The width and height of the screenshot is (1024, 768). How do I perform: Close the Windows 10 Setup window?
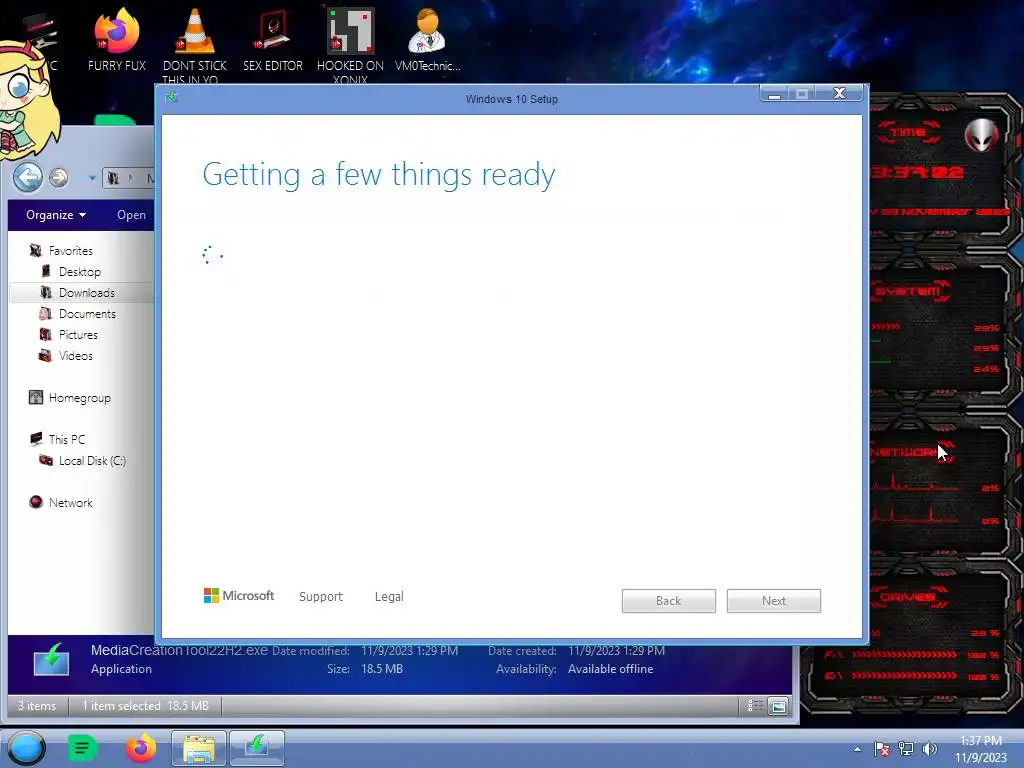tap(840, 93)
